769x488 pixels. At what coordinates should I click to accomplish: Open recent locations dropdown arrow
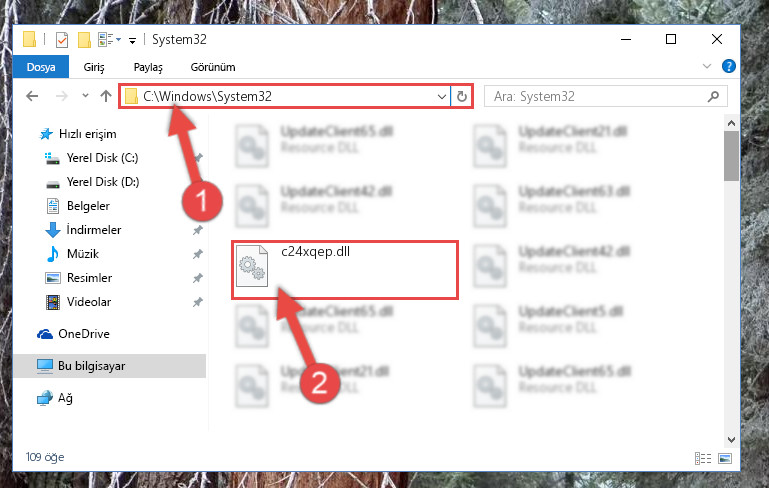[85, 96]
